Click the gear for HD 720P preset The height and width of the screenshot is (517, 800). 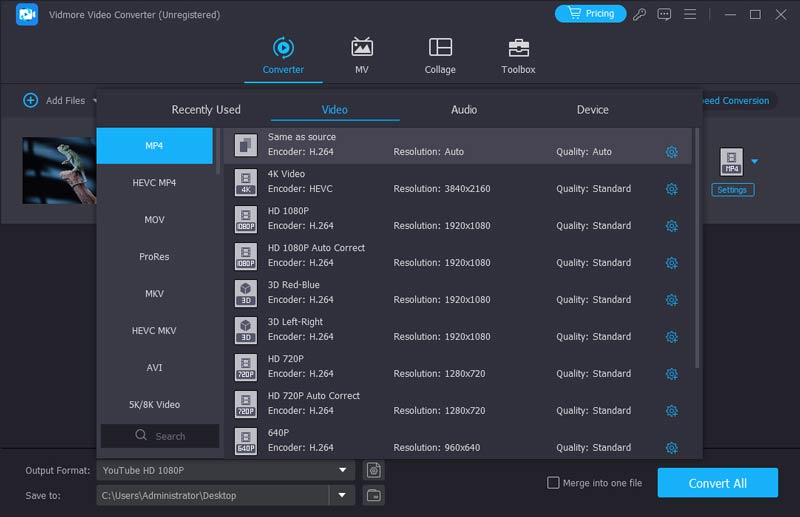672,374
